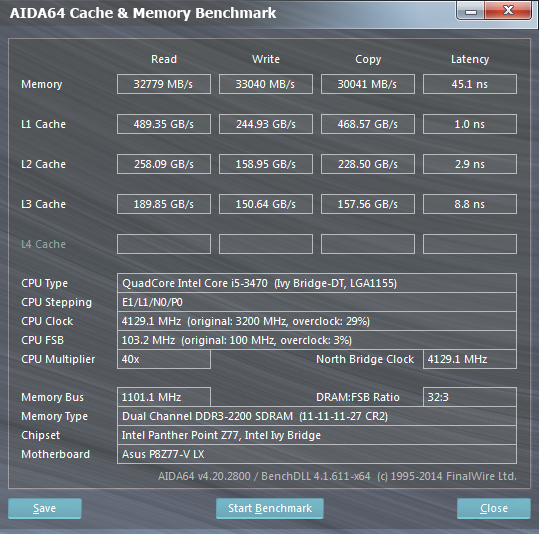The image size is (539, 534).
Task: Select Memory Bus value 1101.1 MHz
Action: tap(164, 397)
